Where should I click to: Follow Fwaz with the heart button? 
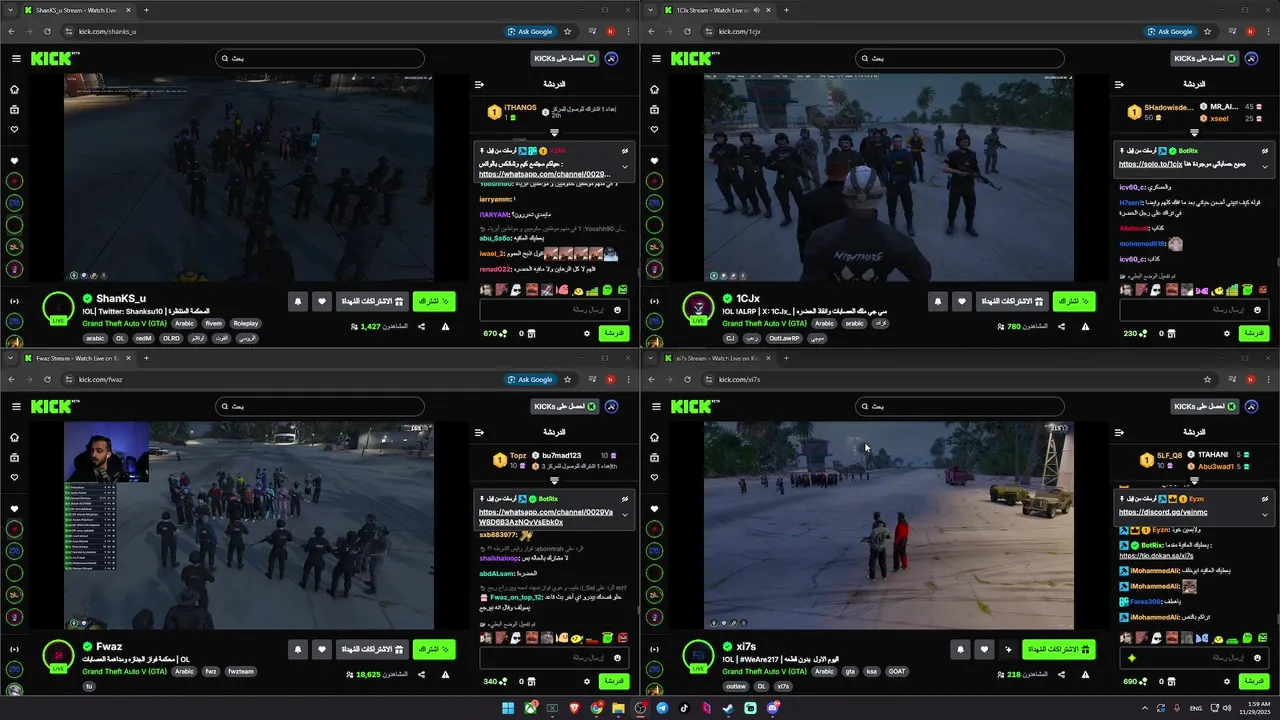click(322, 649)
